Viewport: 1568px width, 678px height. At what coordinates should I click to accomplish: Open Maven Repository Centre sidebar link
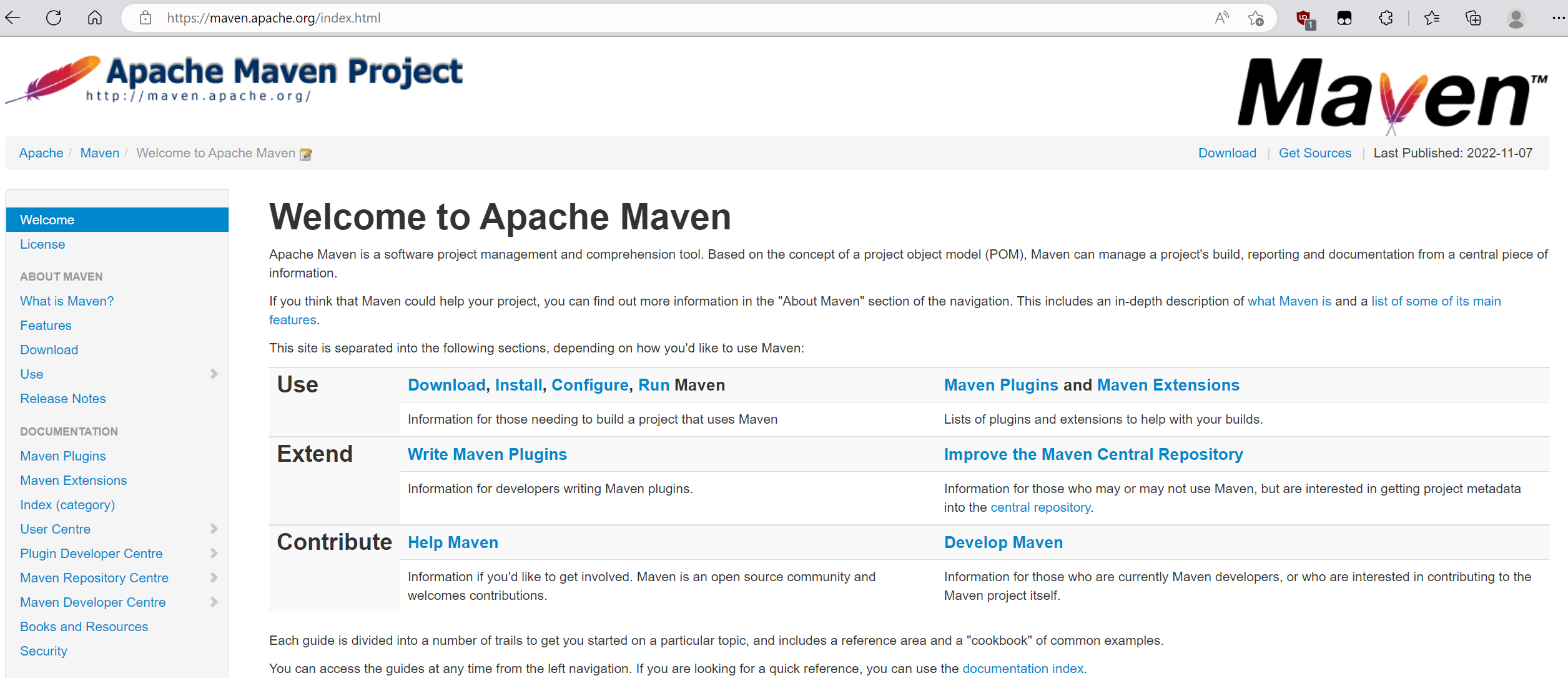[94, 578]
